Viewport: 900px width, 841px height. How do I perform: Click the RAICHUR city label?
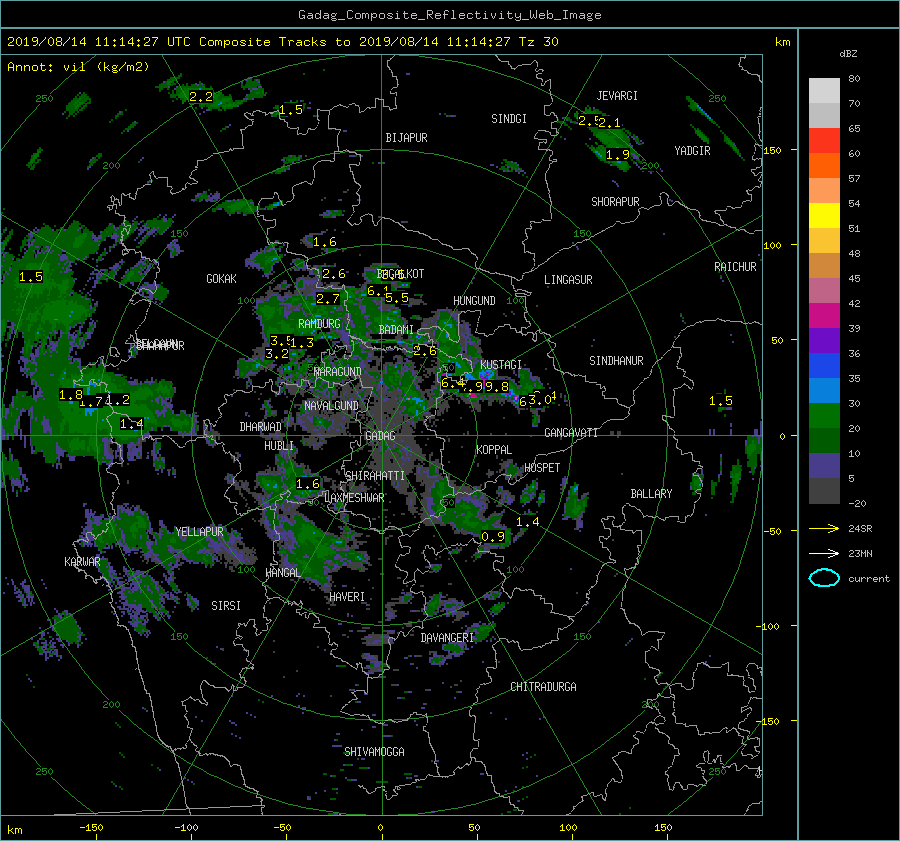[735, 267]
